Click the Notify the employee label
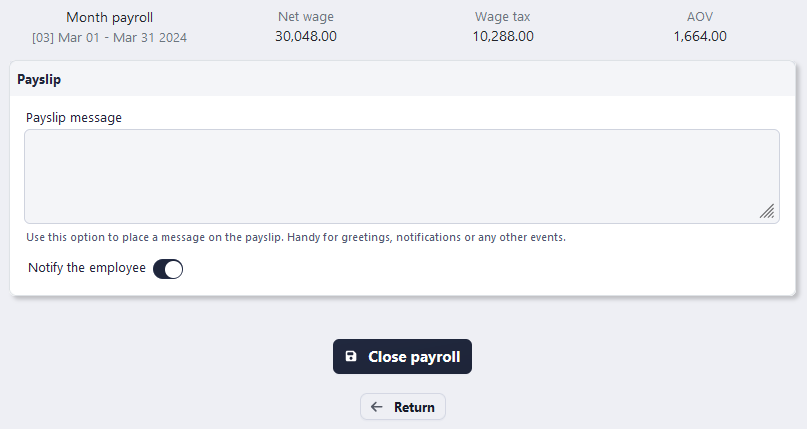The height and width of the screenshot is (429, 807). coord(87,268)
